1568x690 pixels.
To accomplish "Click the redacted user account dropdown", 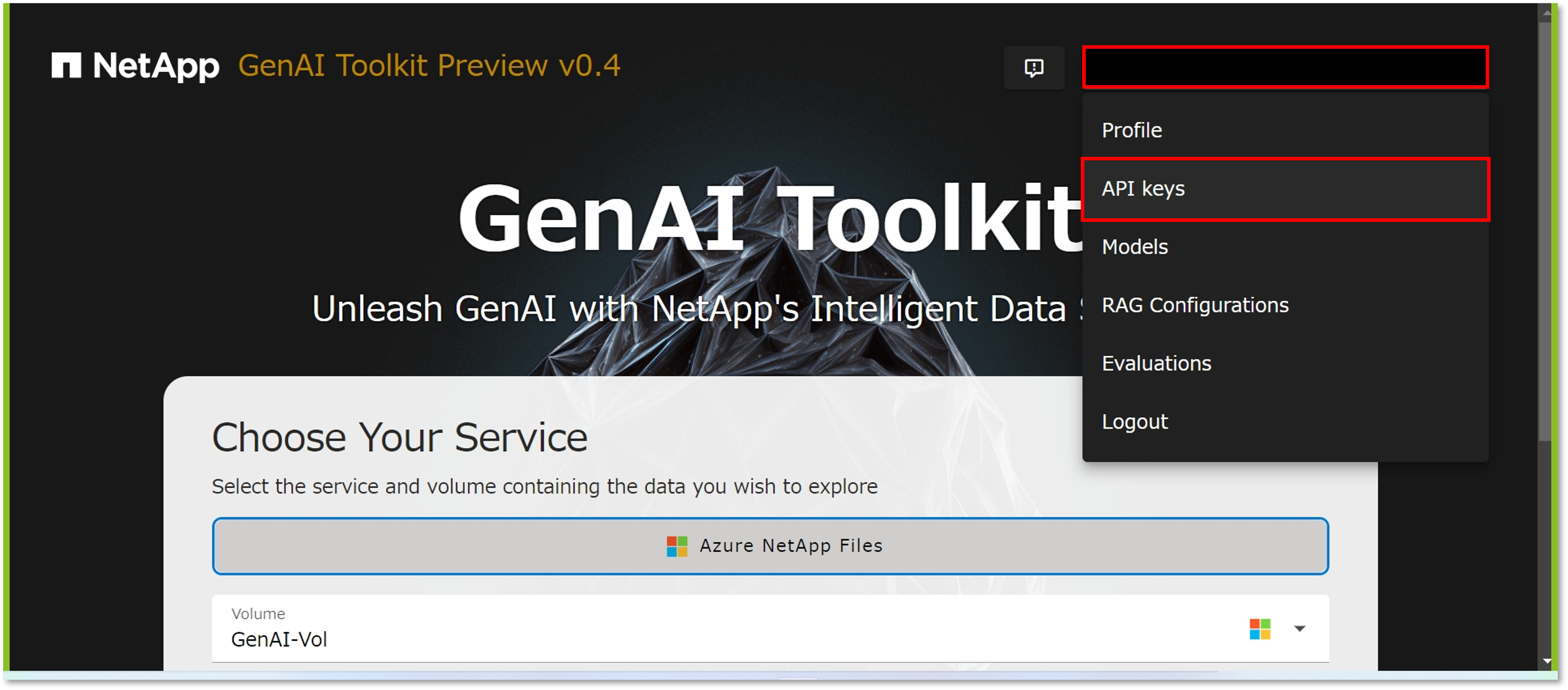I will coord(1284,67).
